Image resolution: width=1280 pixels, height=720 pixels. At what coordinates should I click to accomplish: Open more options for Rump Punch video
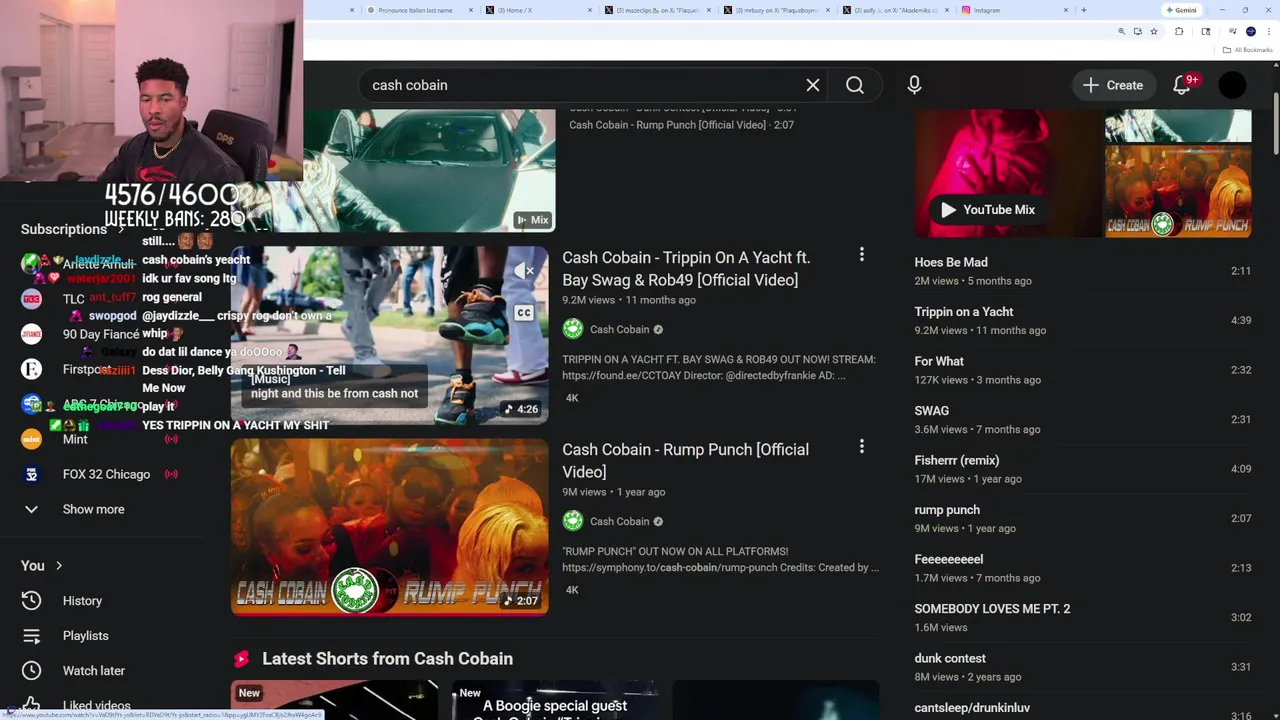861,447
